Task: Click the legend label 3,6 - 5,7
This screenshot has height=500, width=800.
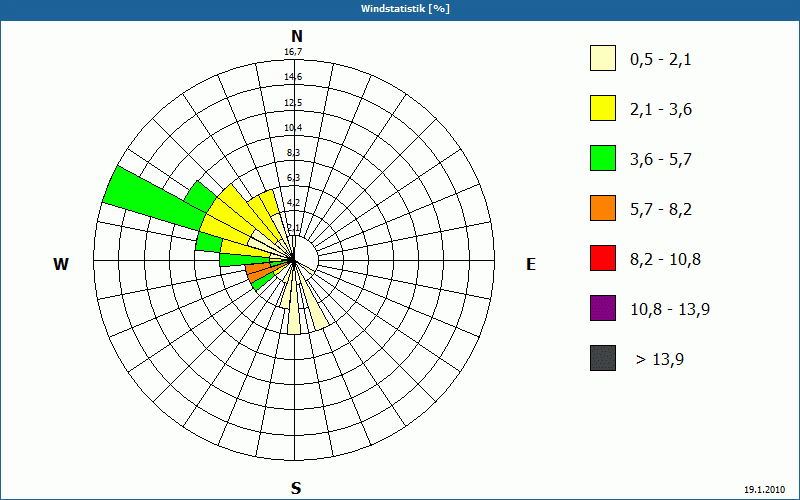Action: [661, 160]
